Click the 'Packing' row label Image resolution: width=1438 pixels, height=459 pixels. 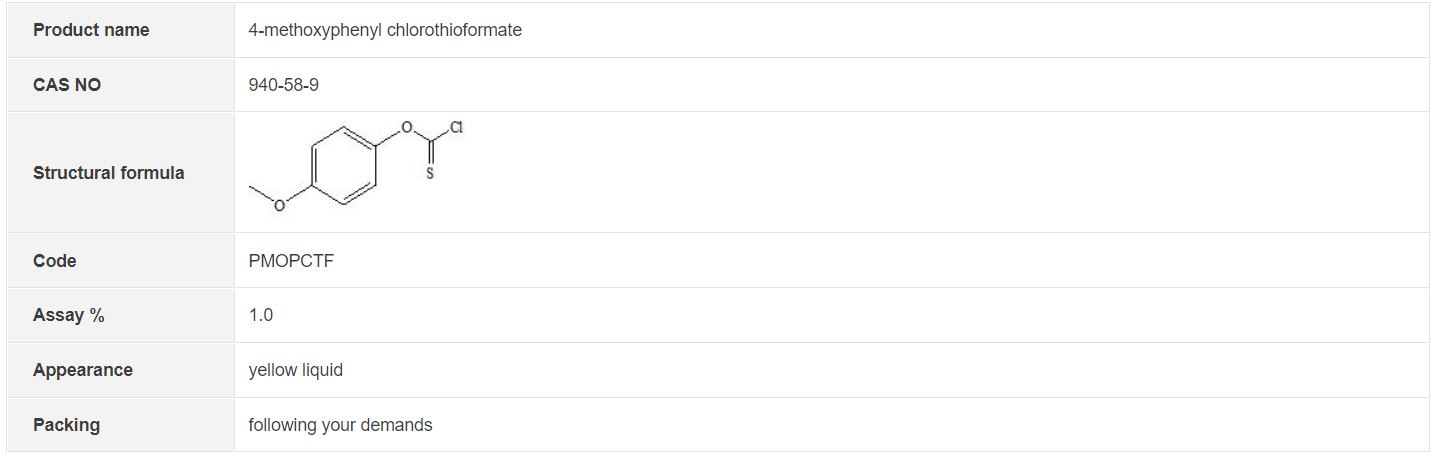[66, 425]
